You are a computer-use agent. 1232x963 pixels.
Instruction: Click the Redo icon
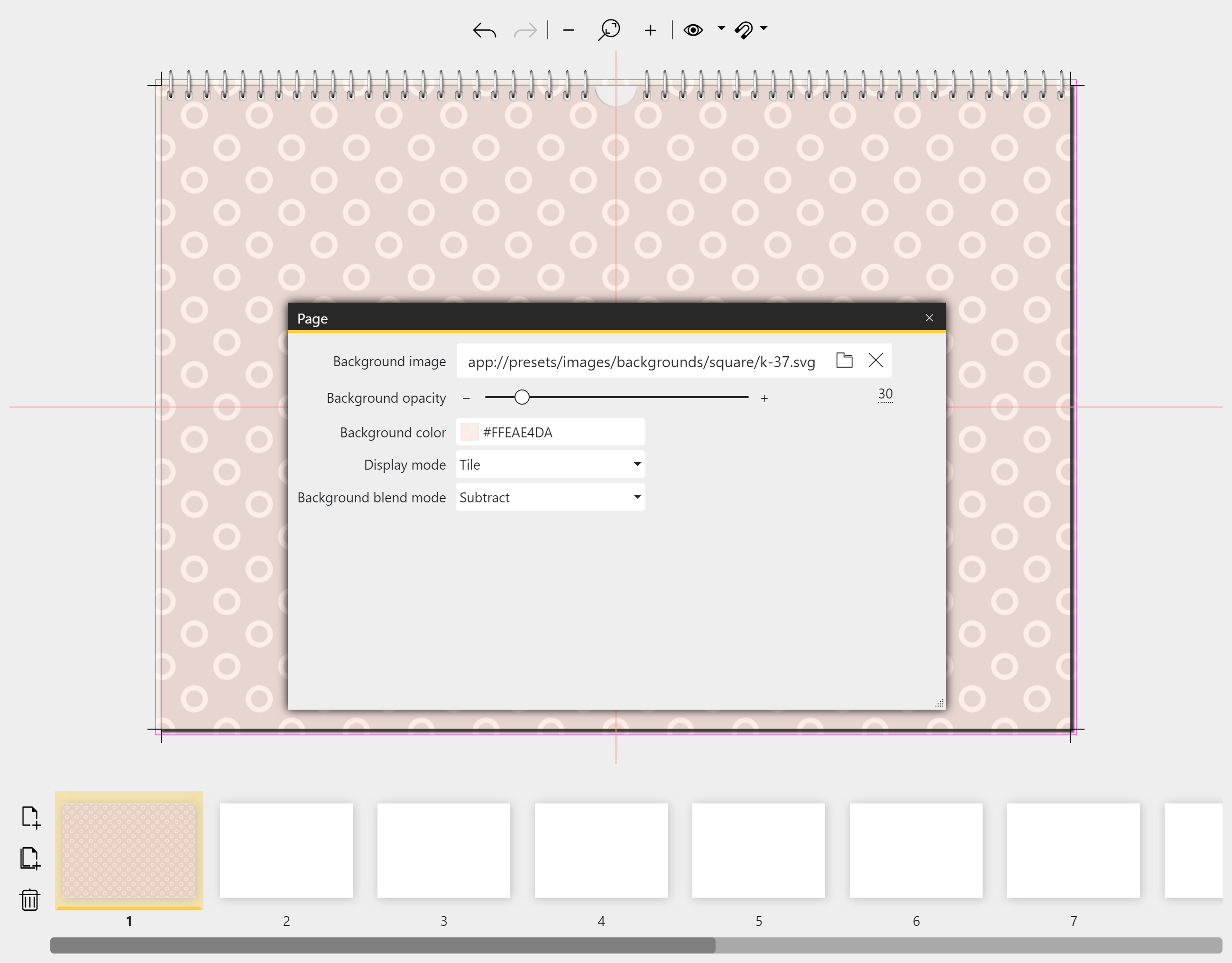point(524,29)
